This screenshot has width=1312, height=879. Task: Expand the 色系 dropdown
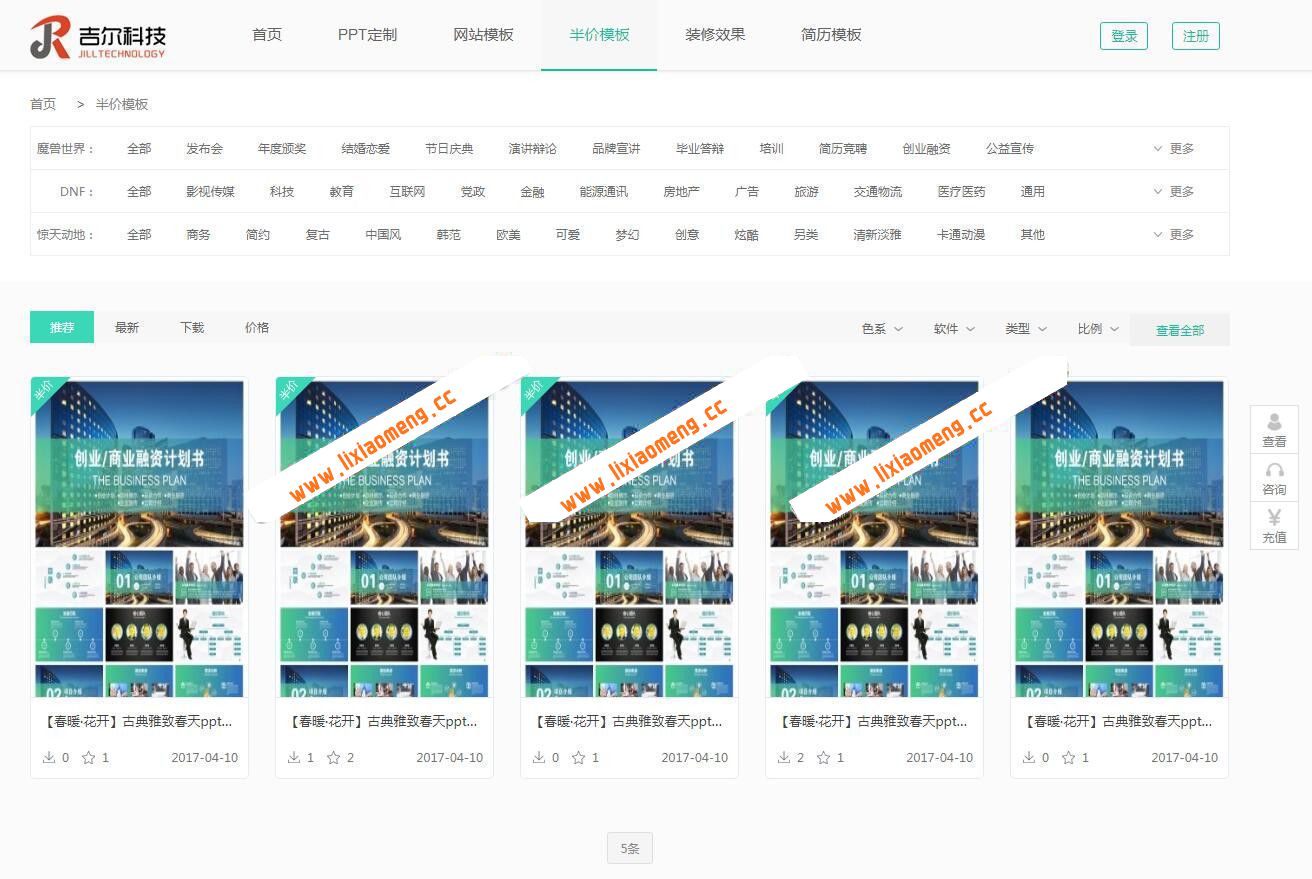click(881, 328)
